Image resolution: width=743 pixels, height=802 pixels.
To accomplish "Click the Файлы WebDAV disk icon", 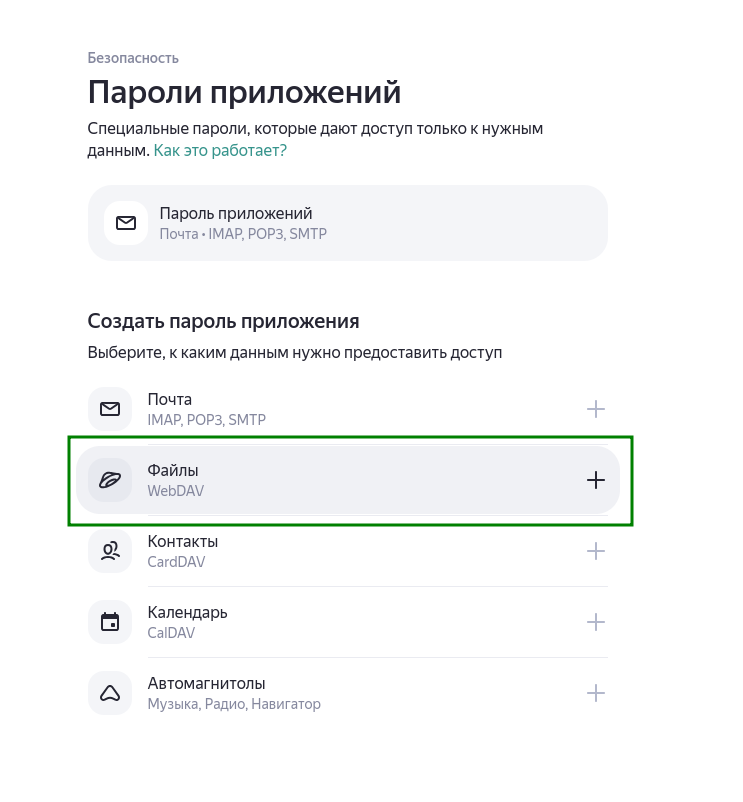I will coord(110,480).
